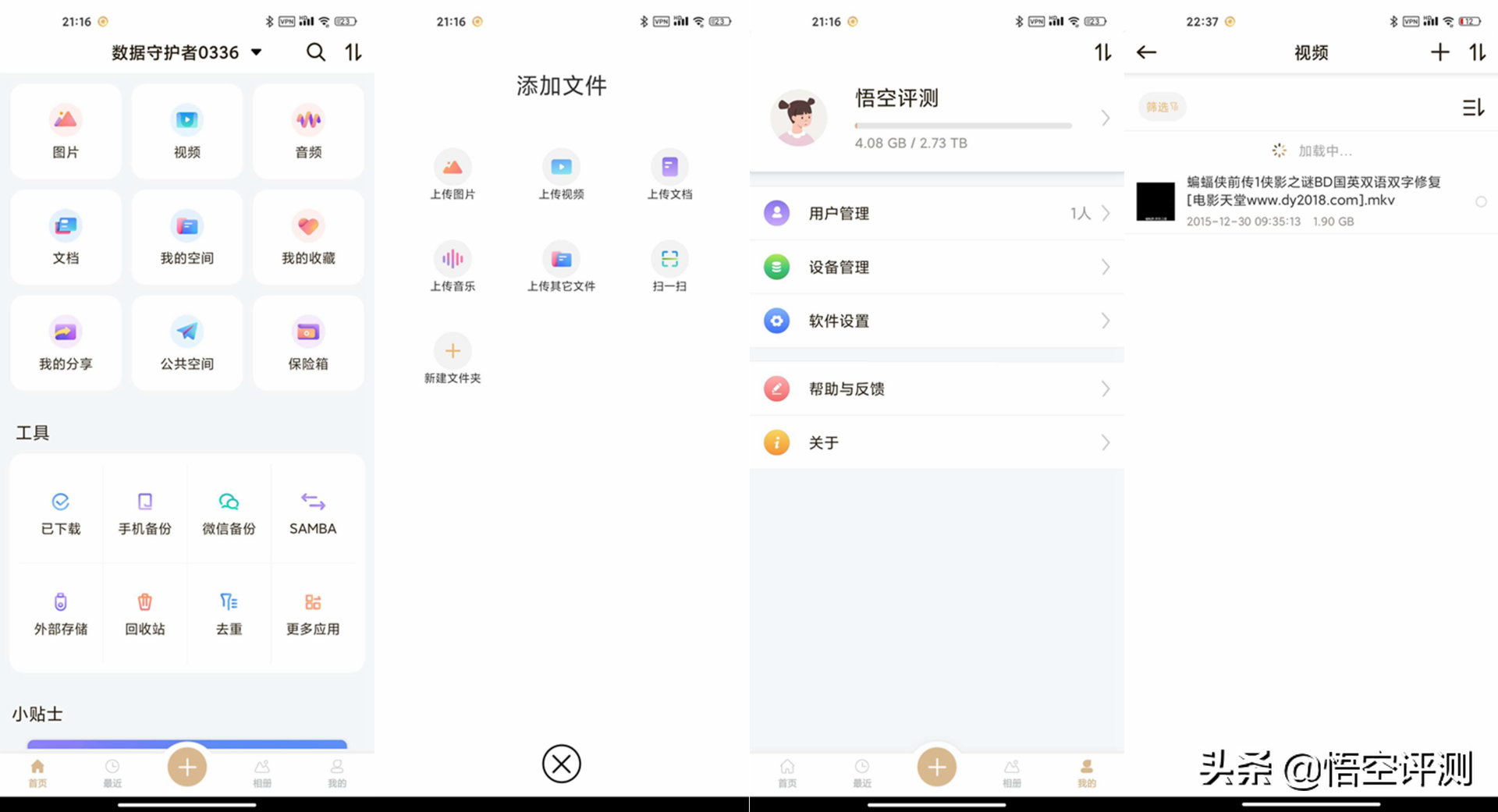Tap the '4.08 GB / 2.73 TB' storage text
1498x812 pixels.
coord(911,143)
